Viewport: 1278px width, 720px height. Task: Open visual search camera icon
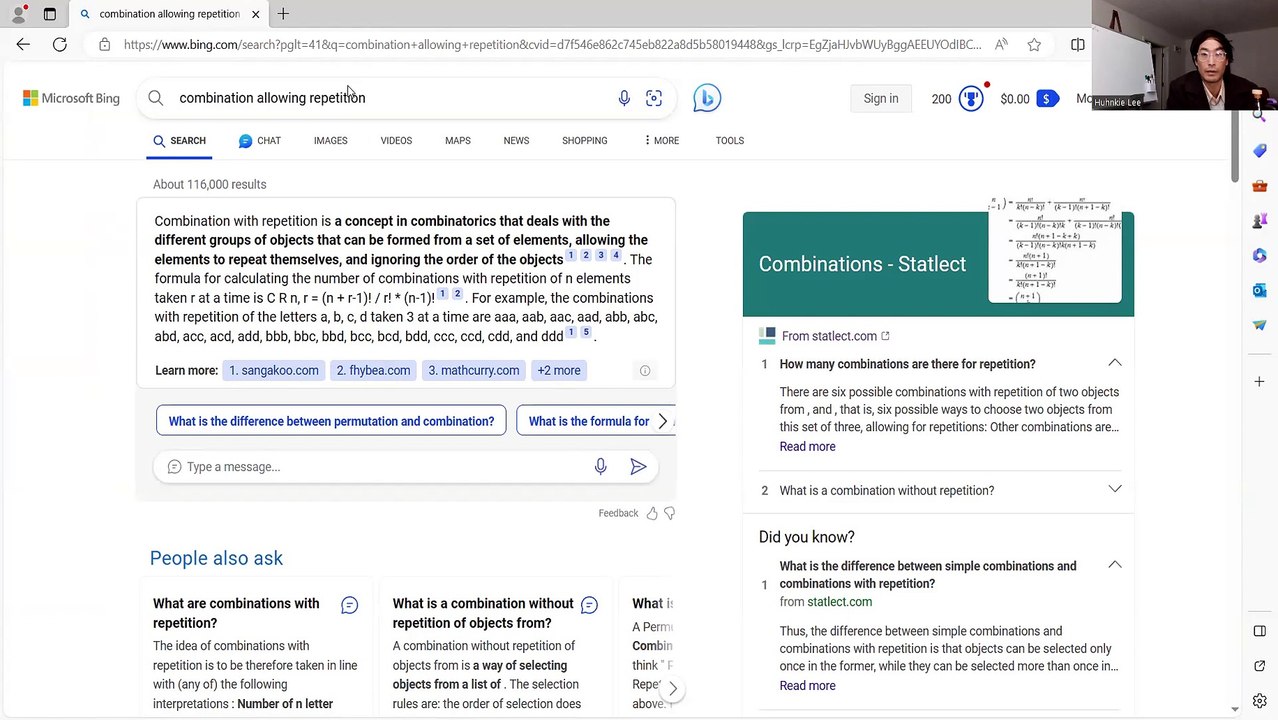[x=654, y=98]
